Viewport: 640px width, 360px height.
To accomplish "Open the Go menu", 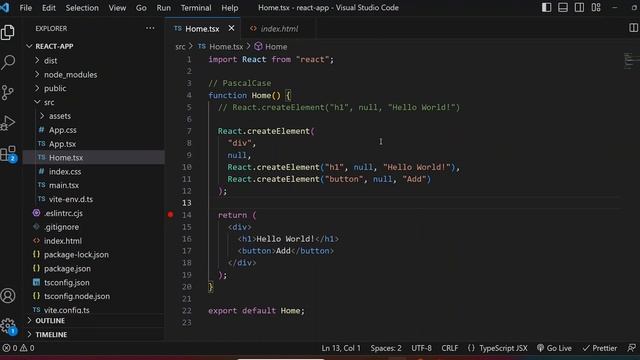I will tap(141, 8).
